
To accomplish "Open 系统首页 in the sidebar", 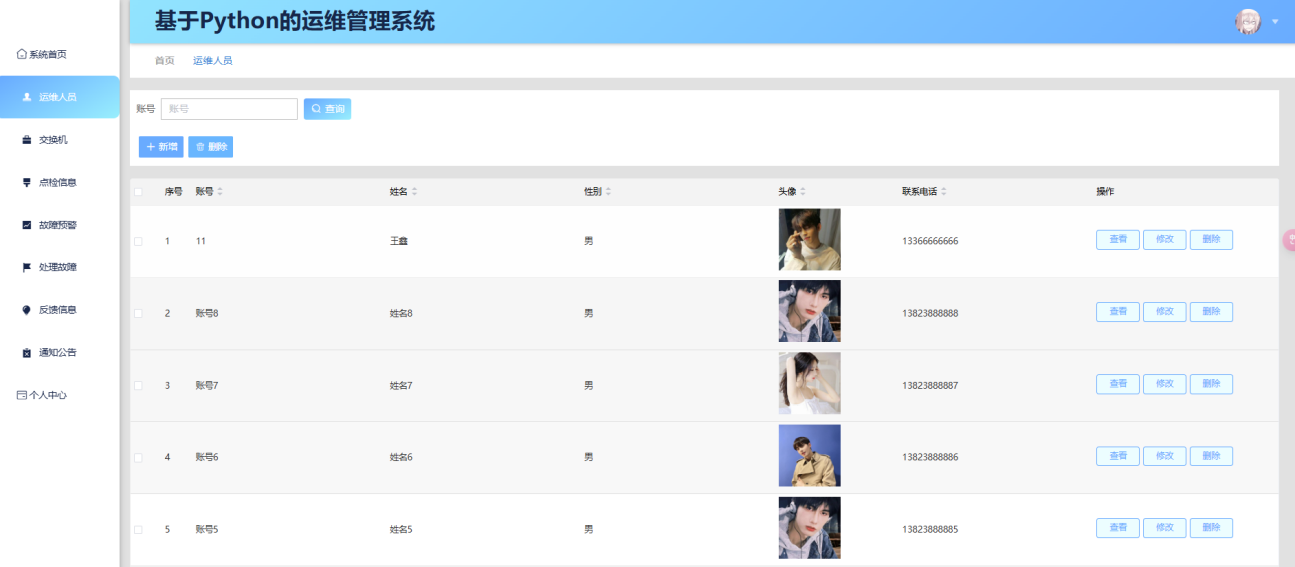I will click(42, 54).
